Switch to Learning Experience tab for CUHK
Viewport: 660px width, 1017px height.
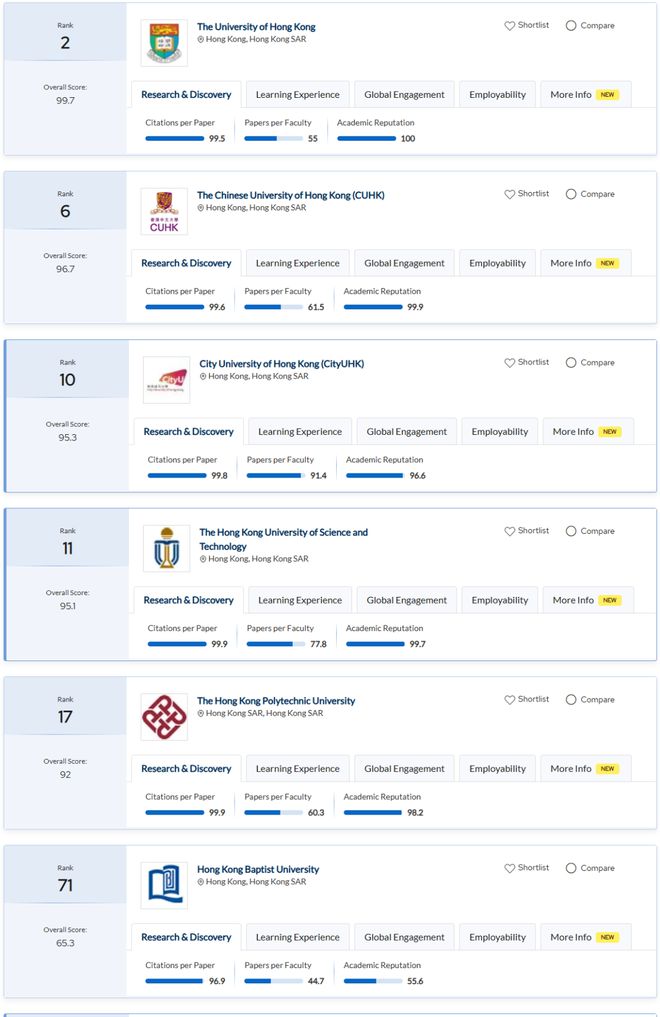click(x=298, y=263)
